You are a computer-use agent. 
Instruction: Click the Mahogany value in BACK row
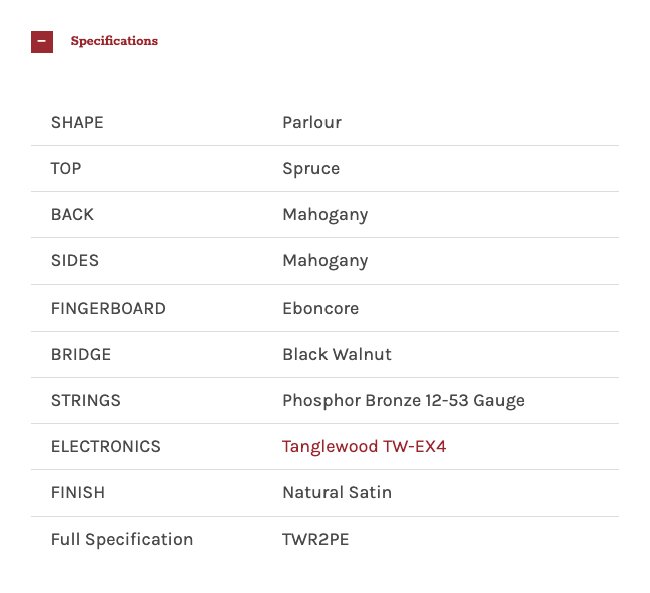325,215
